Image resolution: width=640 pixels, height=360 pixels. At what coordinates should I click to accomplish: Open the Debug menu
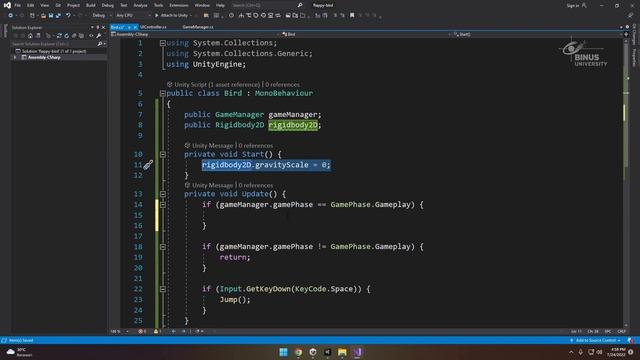tap(108, 5)
